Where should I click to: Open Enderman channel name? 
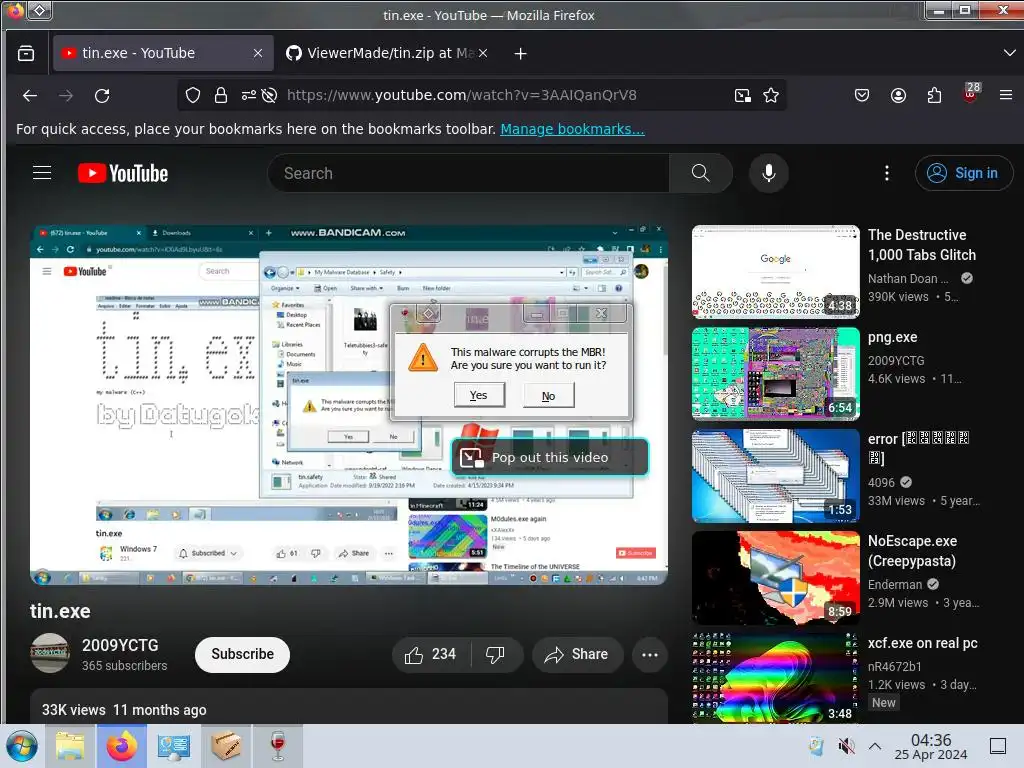tap(895, 584)
